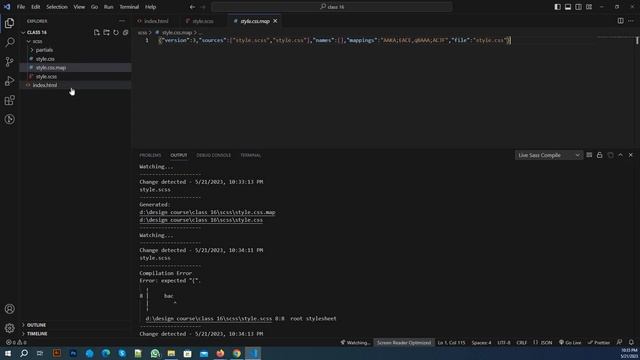Screen dimensions: 640x360
Task: Click Go Live status bar button
Action: 570,342
